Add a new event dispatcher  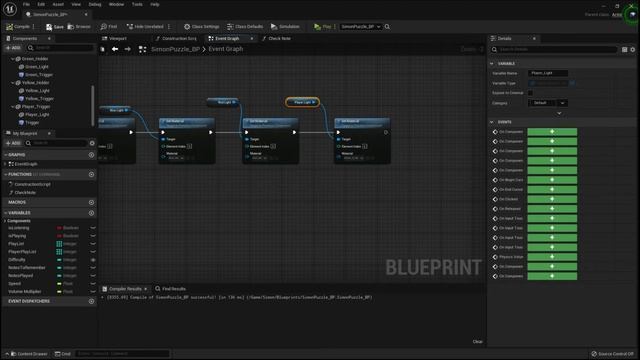pos(91,301)
